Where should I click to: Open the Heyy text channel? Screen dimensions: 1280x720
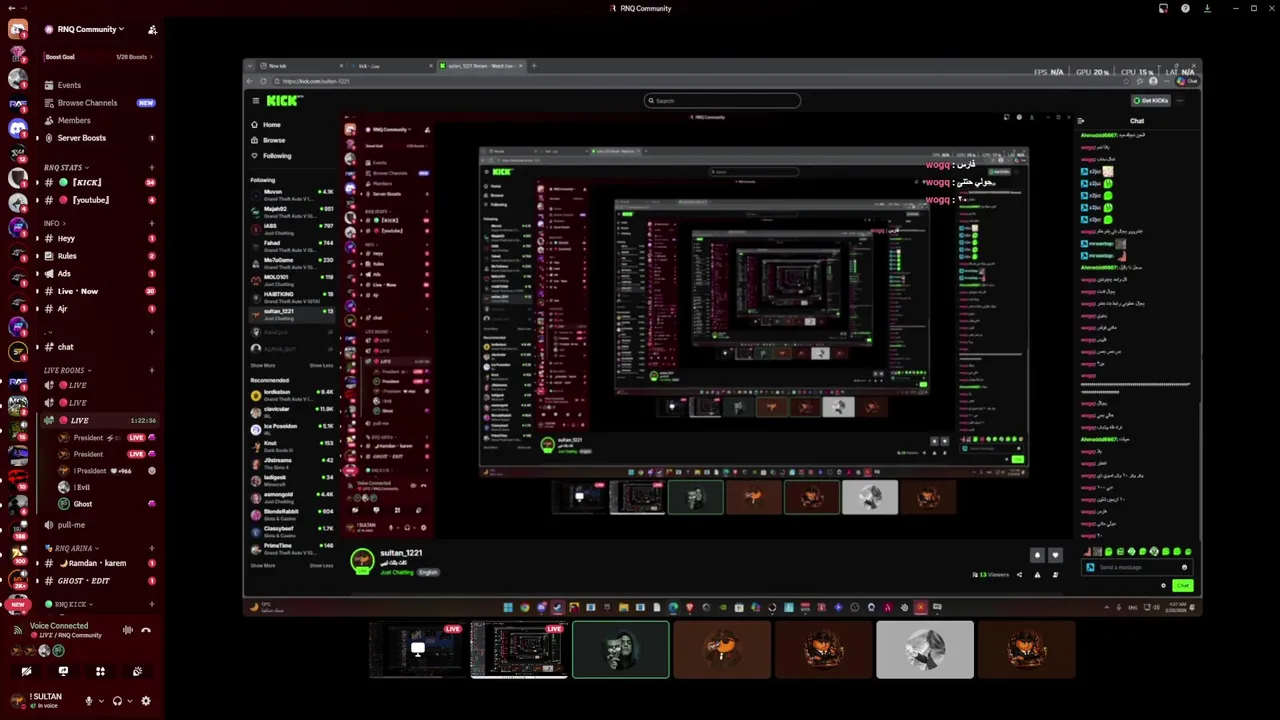pyautogui.click(x=98, y=239)
